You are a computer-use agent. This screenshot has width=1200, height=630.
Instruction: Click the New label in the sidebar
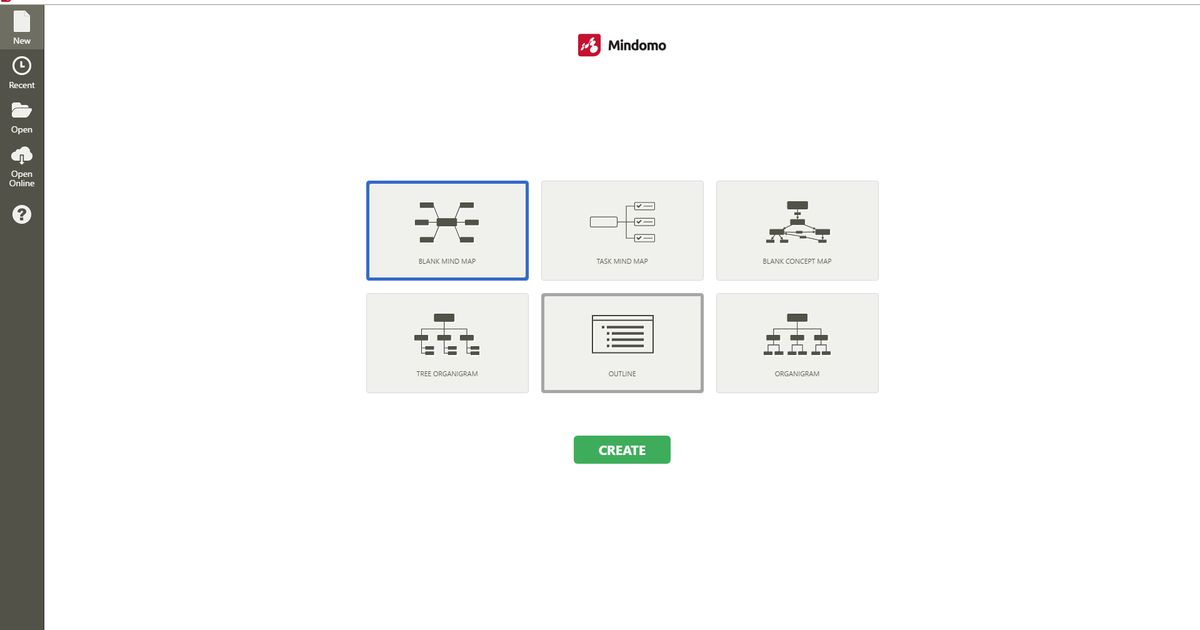(21, 41)
